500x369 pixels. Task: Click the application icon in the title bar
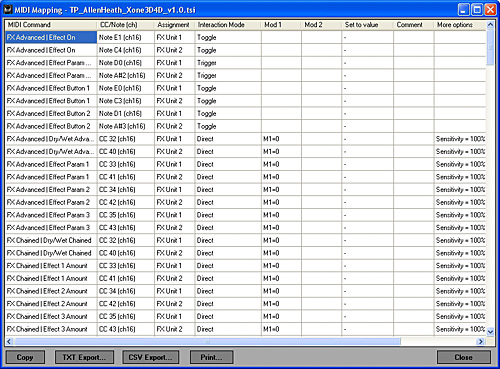8,9
